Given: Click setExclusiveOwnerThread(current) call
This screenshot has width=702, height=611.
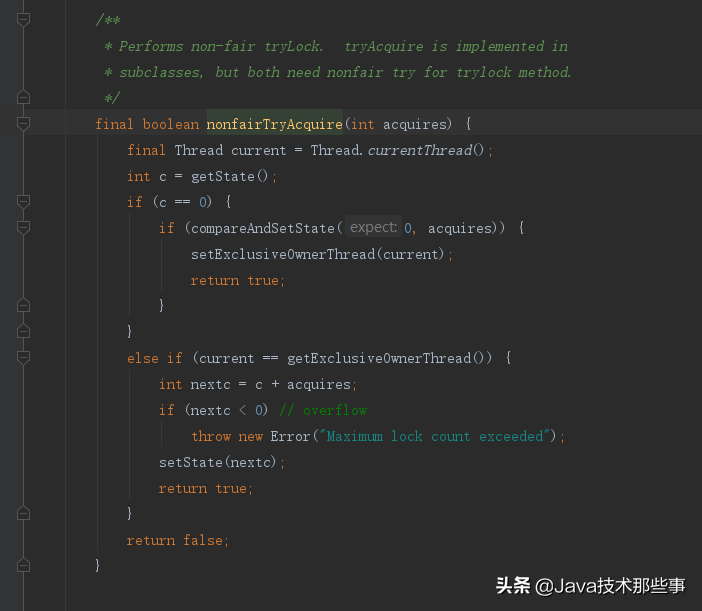Looking at the screenshot, I should pos(317,254).
